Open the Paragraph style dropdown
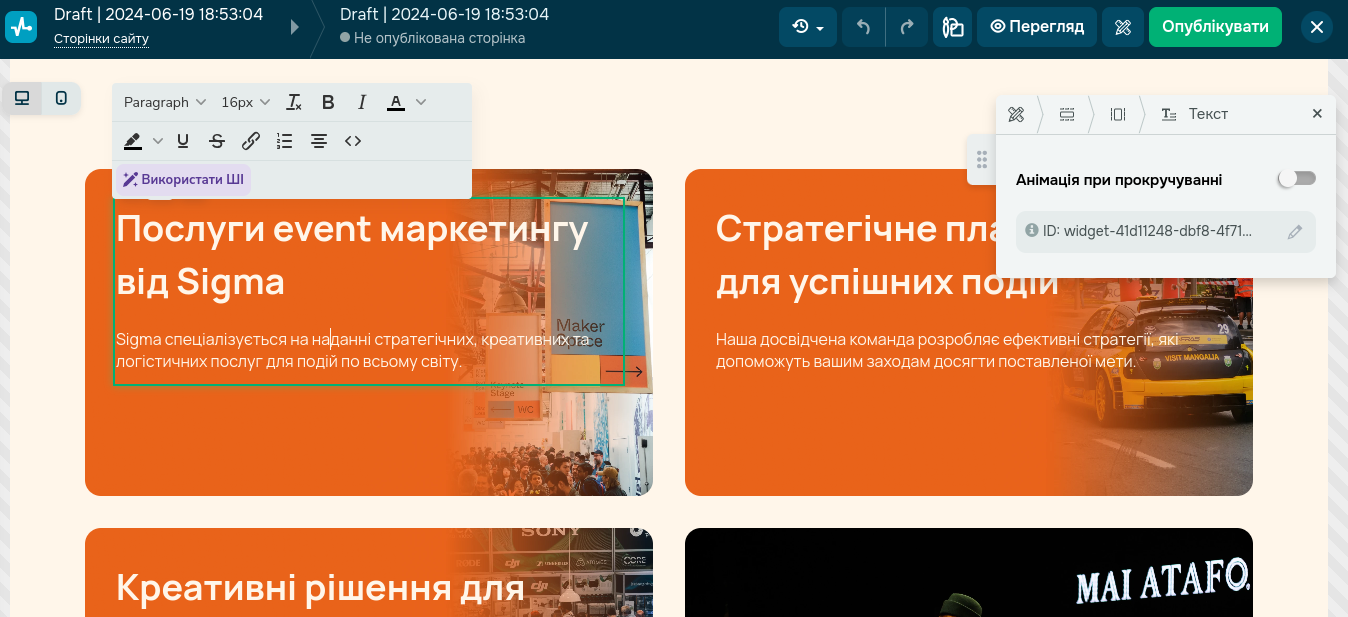This screenshot has height=617, width=1348. click(164, 102)
